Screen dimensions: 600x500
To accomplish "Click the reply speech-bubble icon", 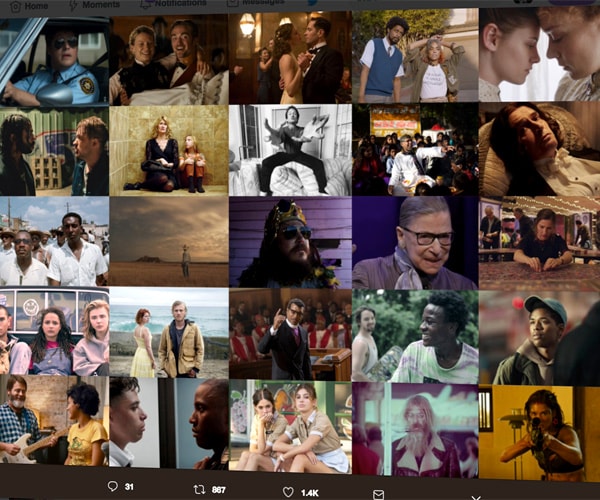I will coord(112,486).
